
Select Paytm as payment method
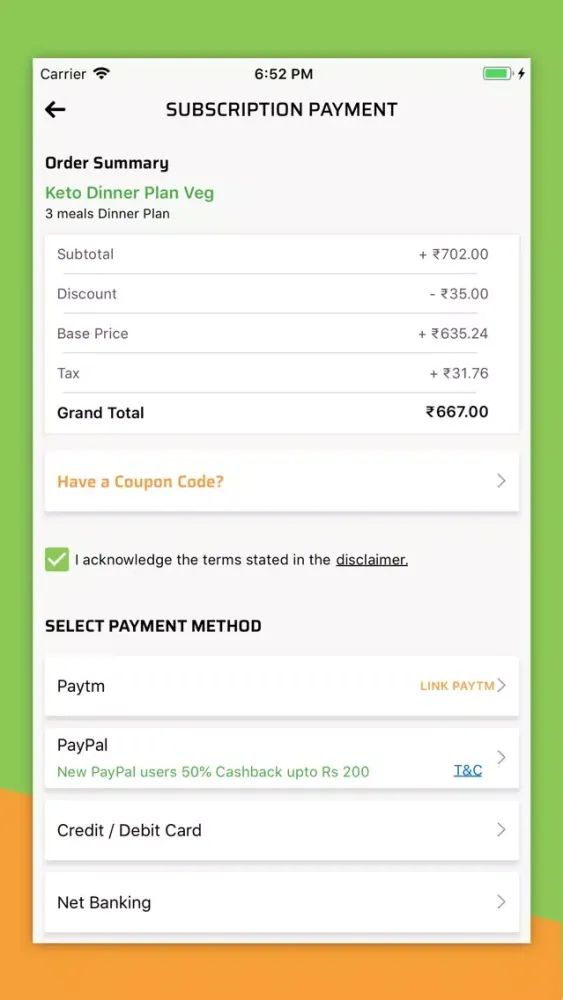281,686
